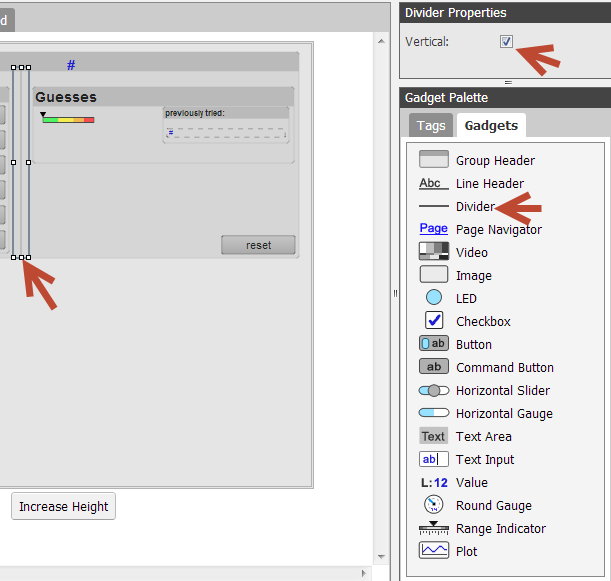
Task: Click the splitter grip between properties and palette
Action: click(508, 82)
